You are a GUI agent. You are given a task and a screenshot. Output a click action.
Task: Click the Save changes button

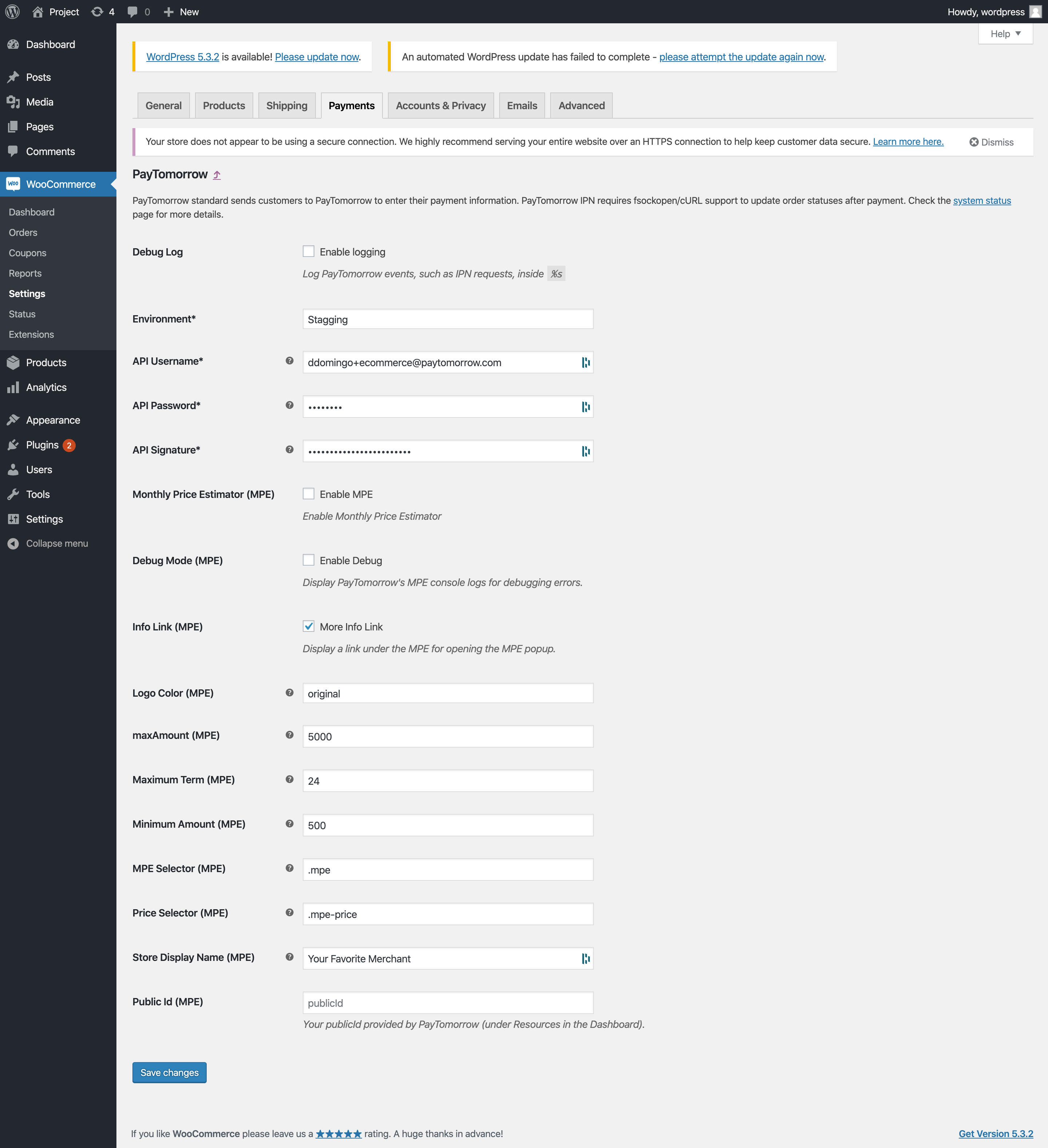click(170, 1072)
